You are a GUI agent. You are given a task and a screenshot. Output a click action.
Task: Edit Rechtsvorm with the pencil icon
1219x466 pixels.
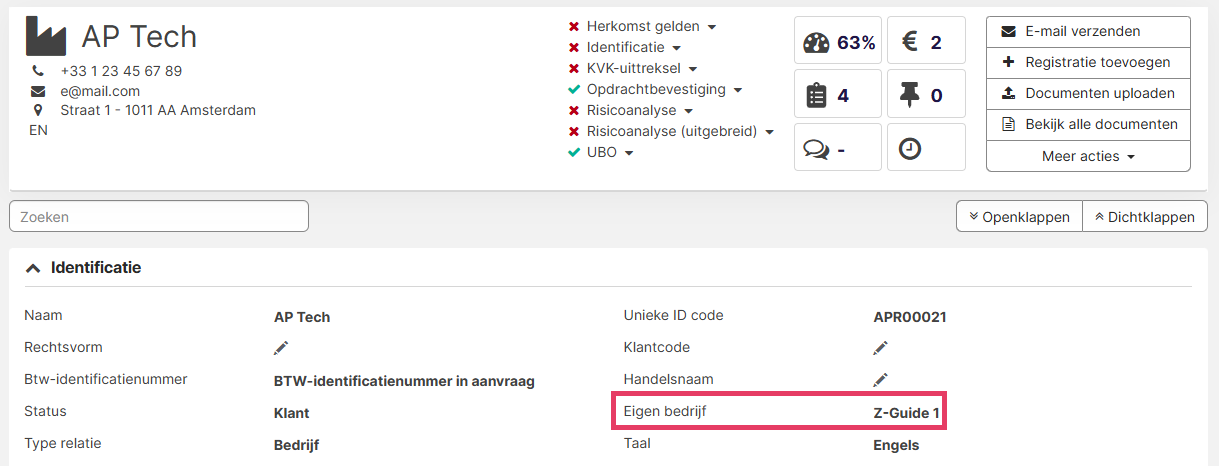(x=281, y=348)
